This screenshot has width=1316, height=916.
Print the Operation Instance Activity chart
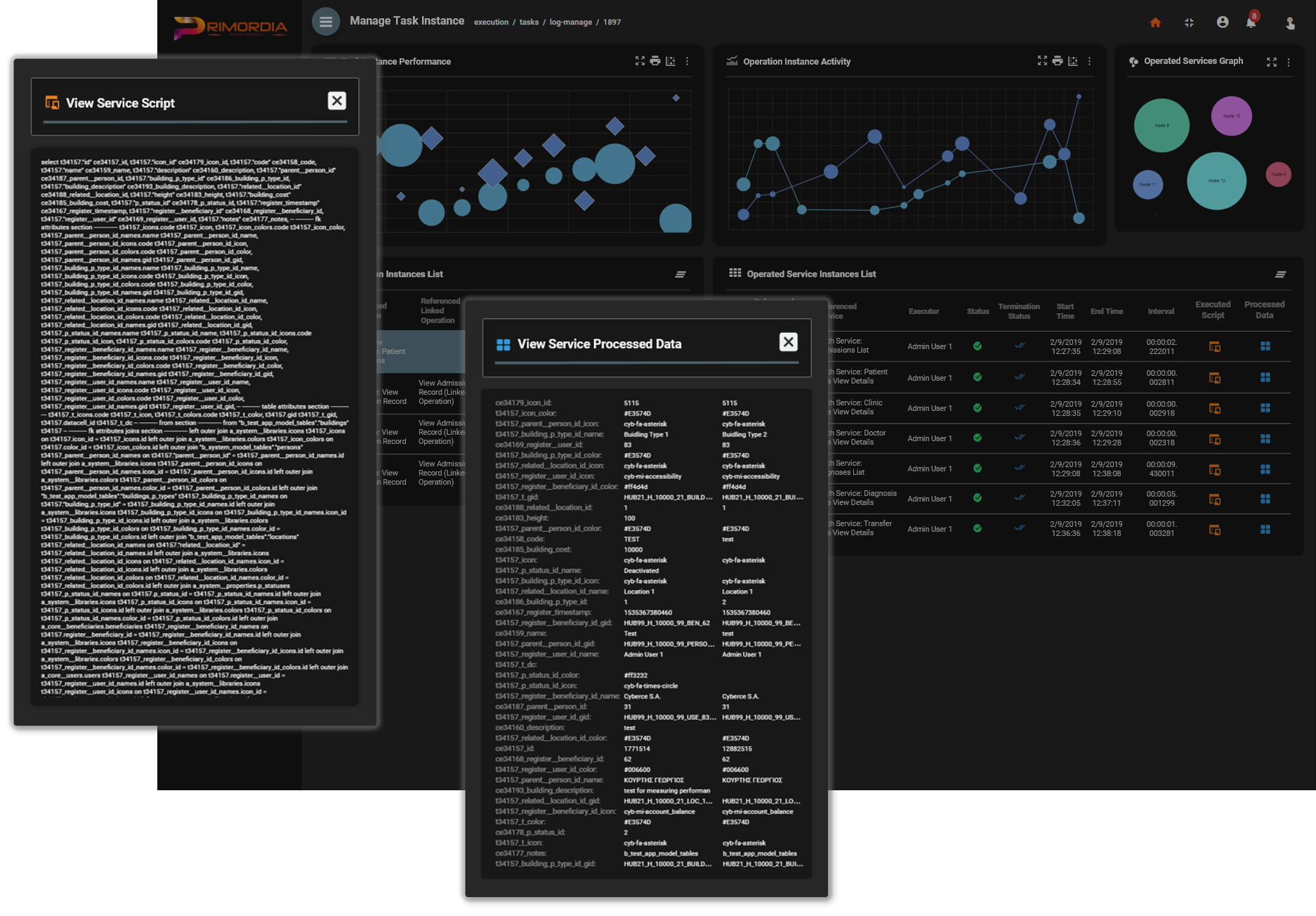(x=1058, y=61)
